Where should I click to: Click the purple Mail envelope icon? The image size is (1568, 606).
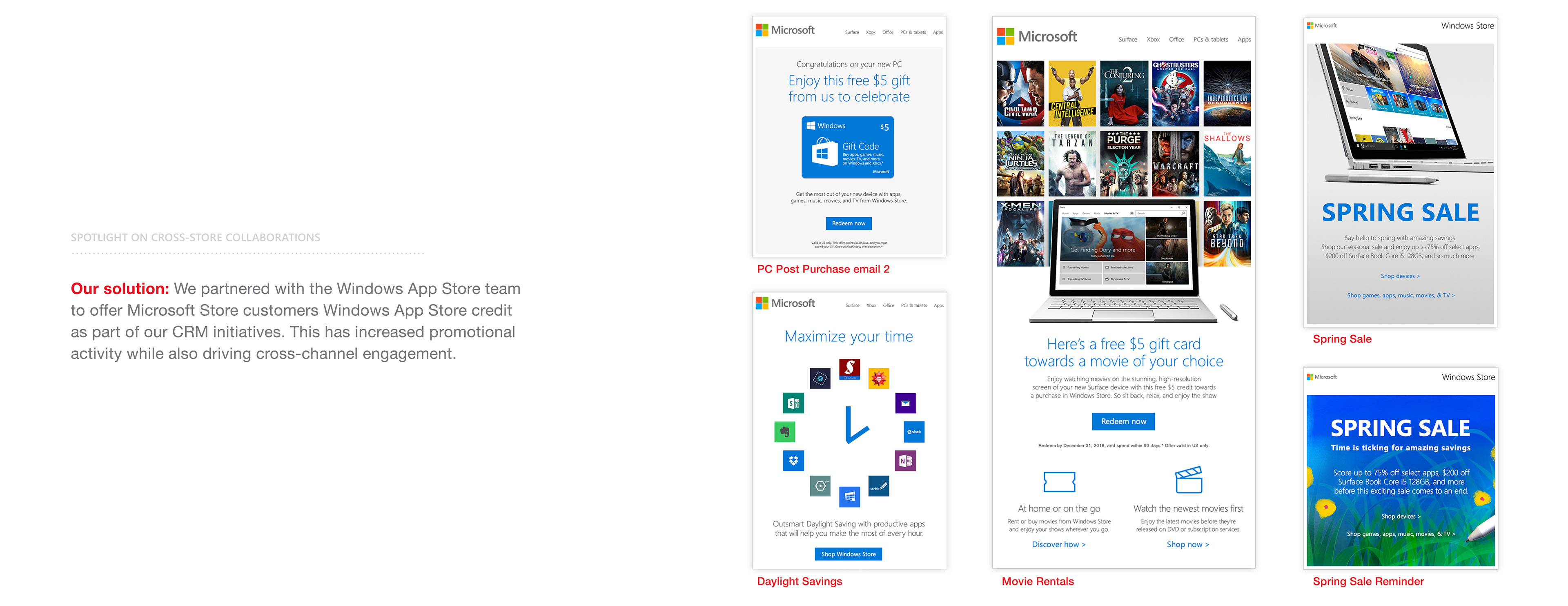905,403
